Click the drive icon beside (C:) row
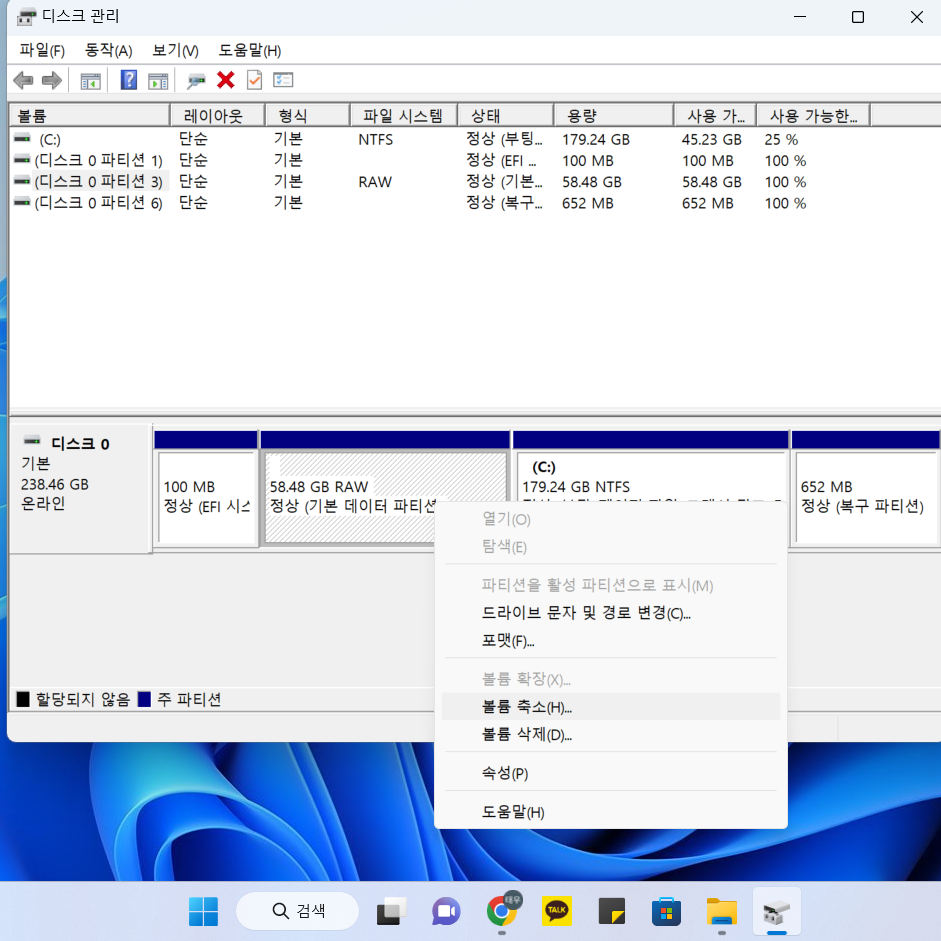 [22, 139]
